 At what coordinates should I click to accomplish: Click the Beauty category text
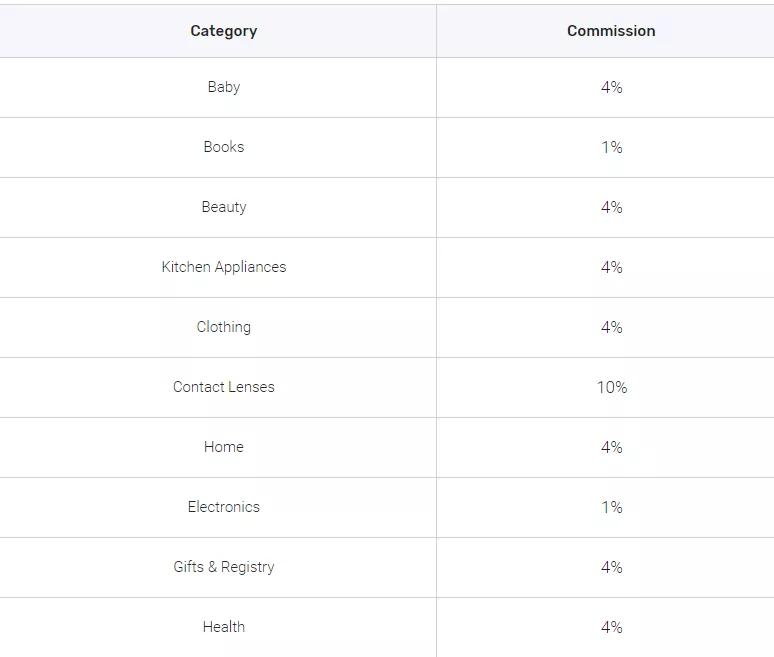pos(224,207)
